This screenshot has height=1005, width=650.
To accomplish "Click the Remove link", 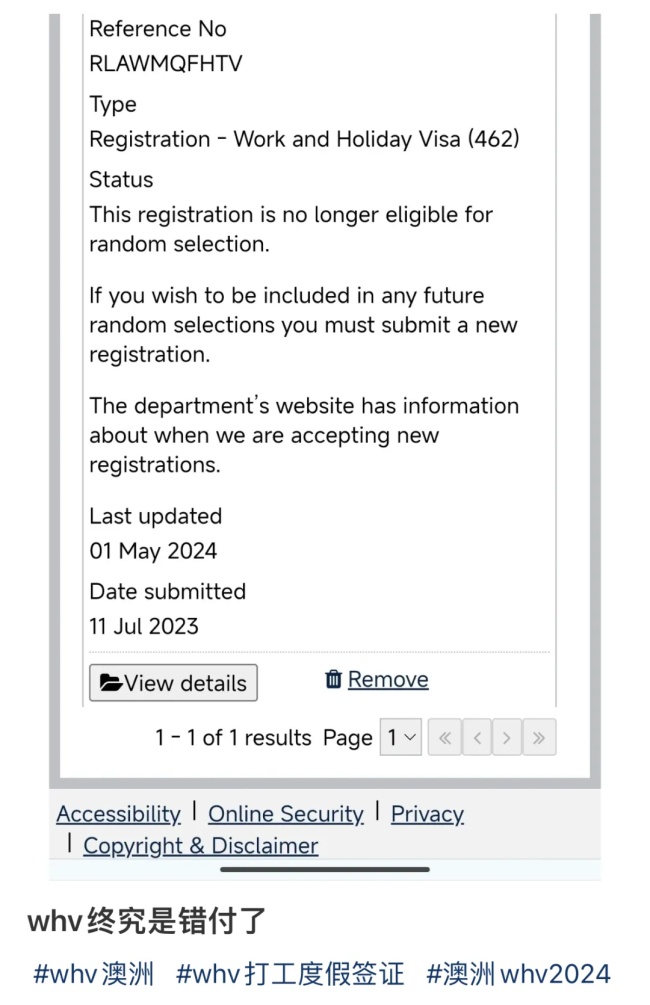I will coord(388,679).
